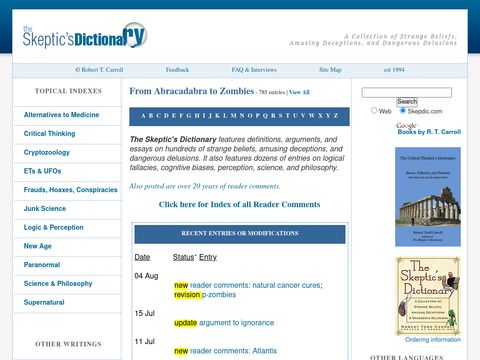Click the Search button
480x360 pixels.
tap(407, 102)
